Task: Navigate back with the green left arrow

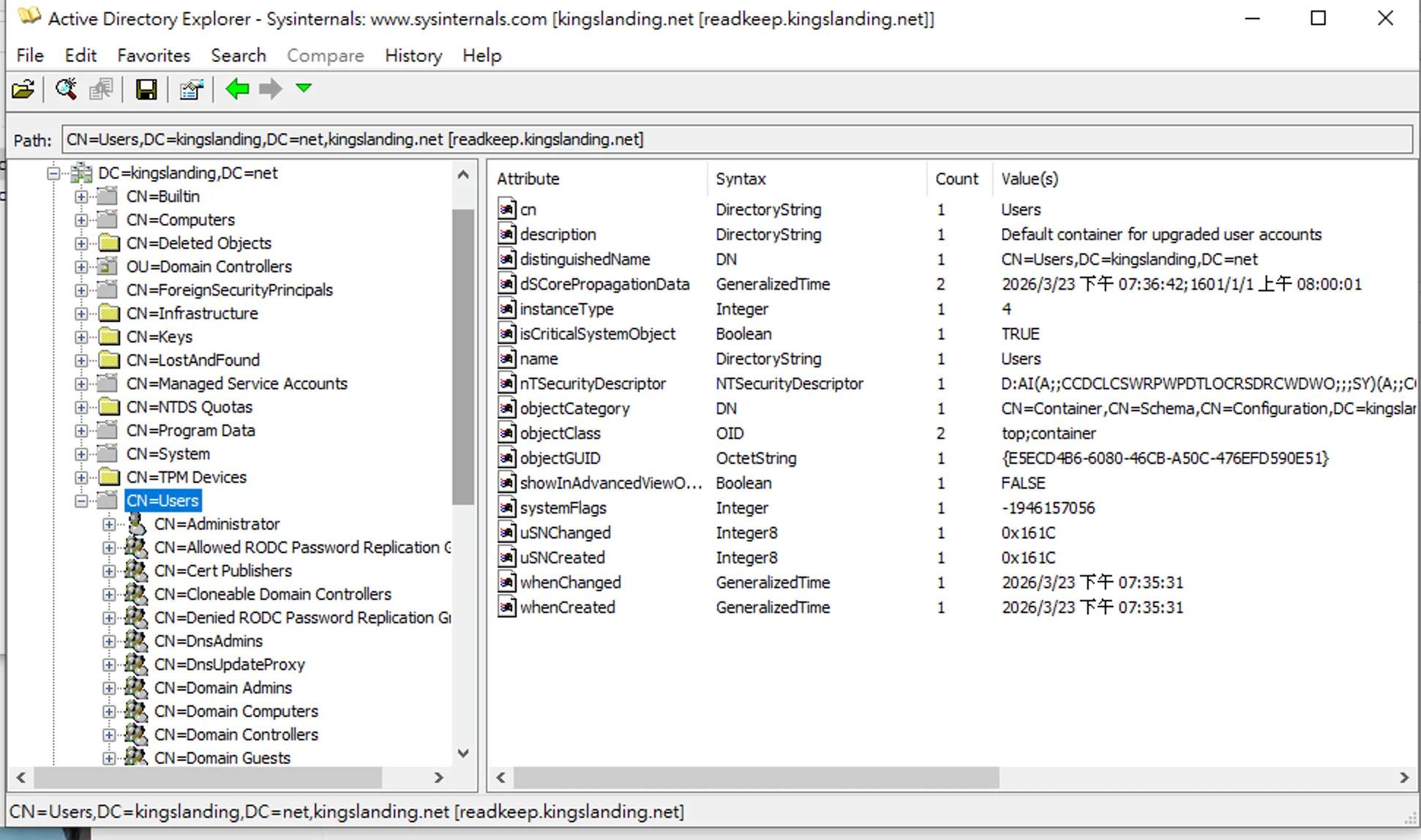Action: point(237,89)
